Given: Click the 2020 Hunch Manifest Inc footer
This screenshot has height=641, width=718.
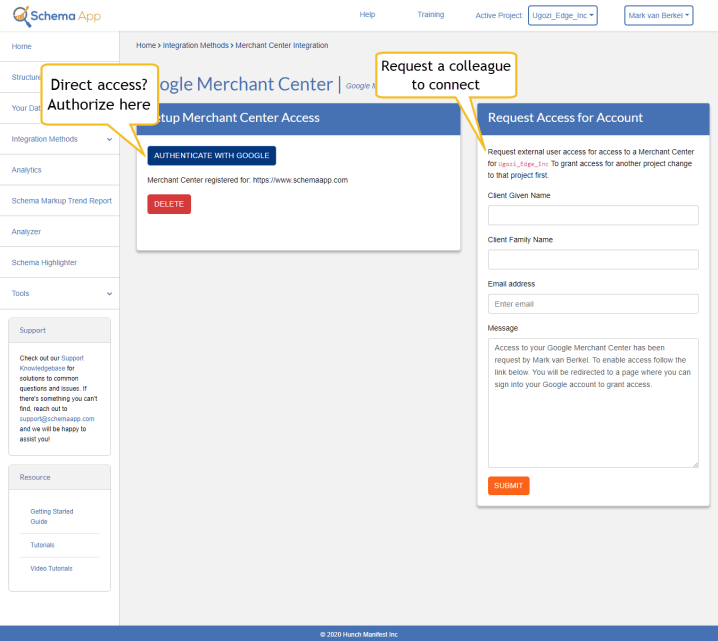Looking at the screenshot, I should [359, 634].
